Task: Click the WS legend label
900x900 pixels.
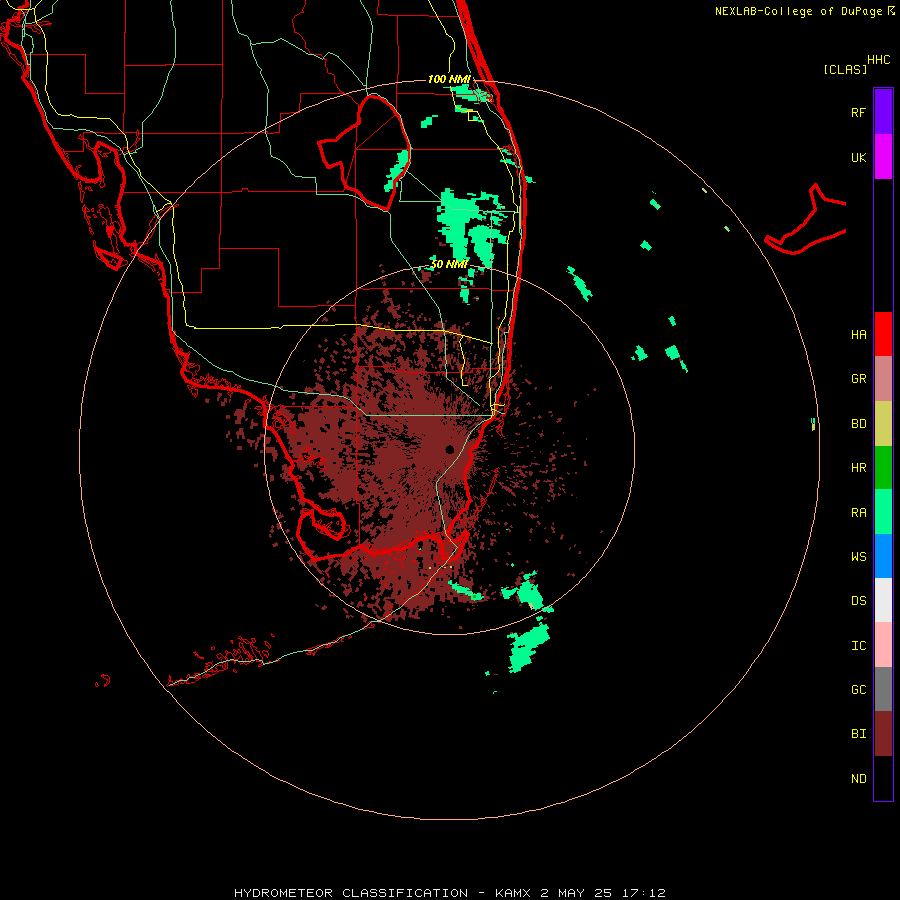Action: 858,557
